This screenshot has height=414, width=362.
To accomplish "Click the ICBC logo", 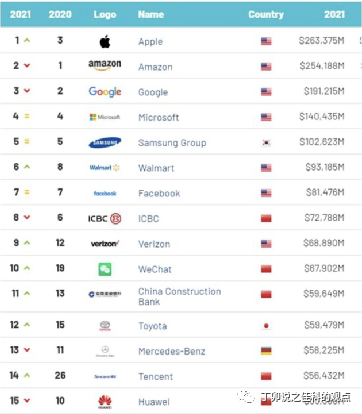I will point(105,219).
